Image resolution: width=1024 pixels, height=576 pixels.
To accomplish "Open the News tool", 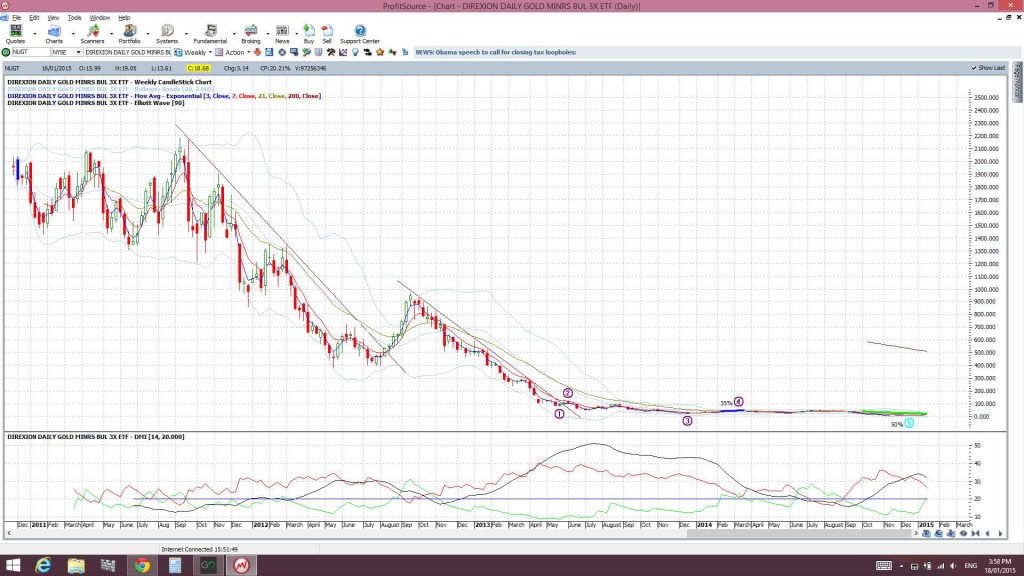I will point(282,34).
